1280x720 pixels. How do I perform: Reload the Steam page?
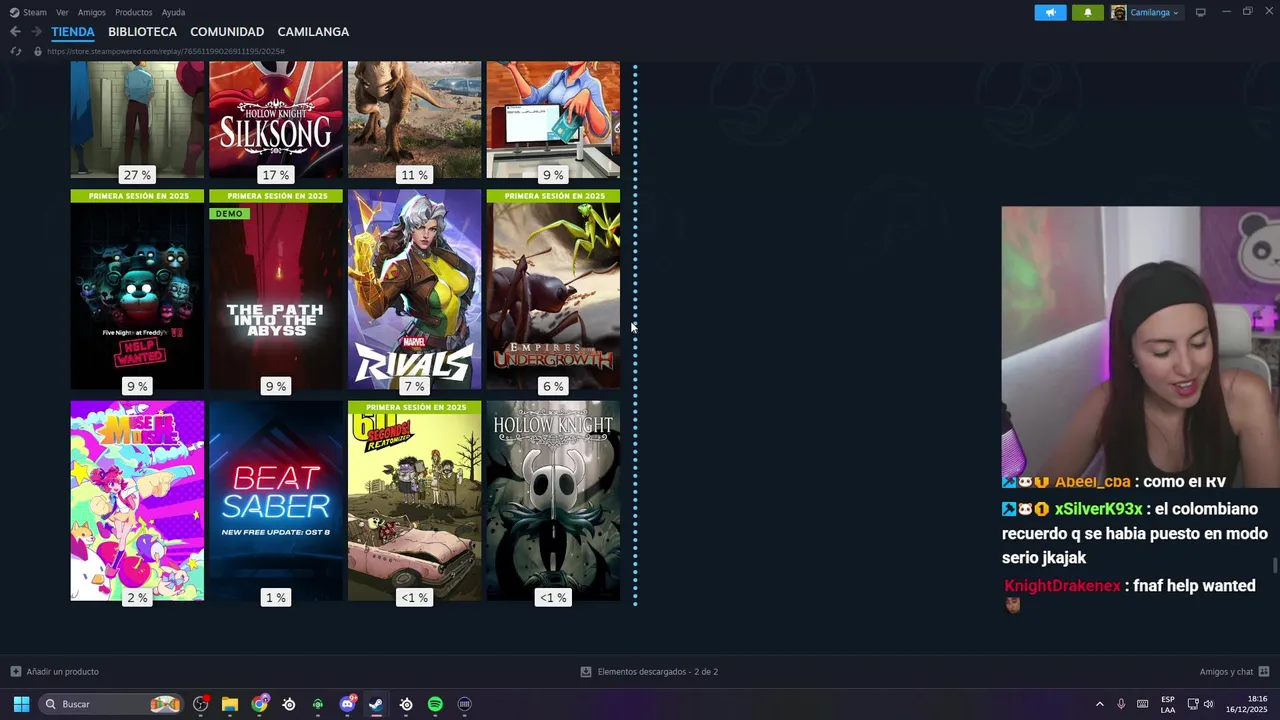point(15,51)
